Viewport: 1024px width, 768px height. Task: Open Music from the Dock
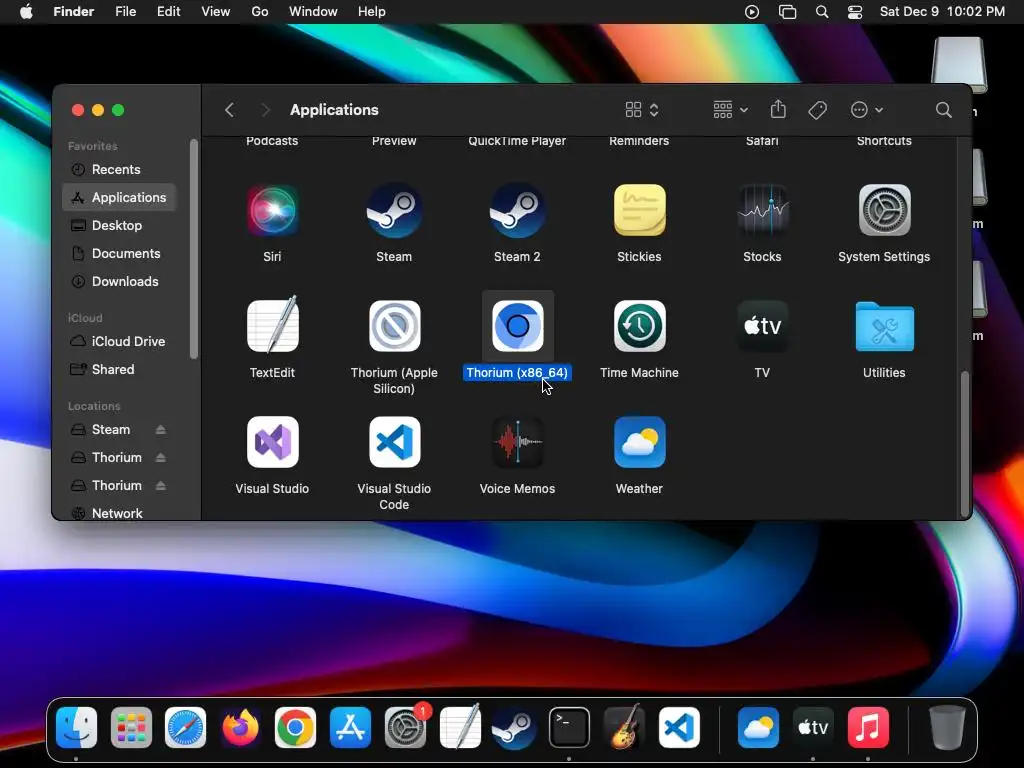pyautogui.click(x=868, y=727)
